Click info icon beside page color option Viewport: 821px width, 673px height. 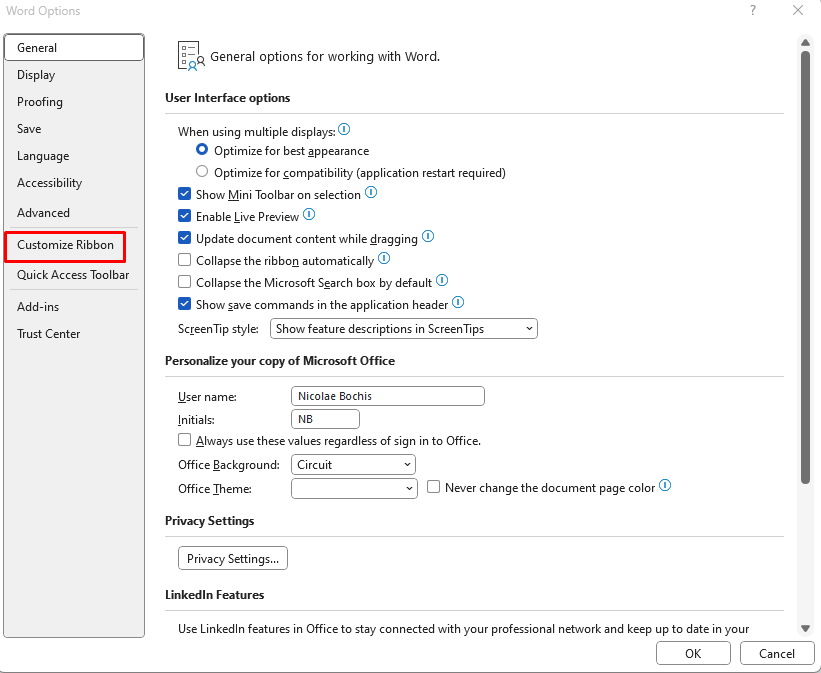coord(665,487)
